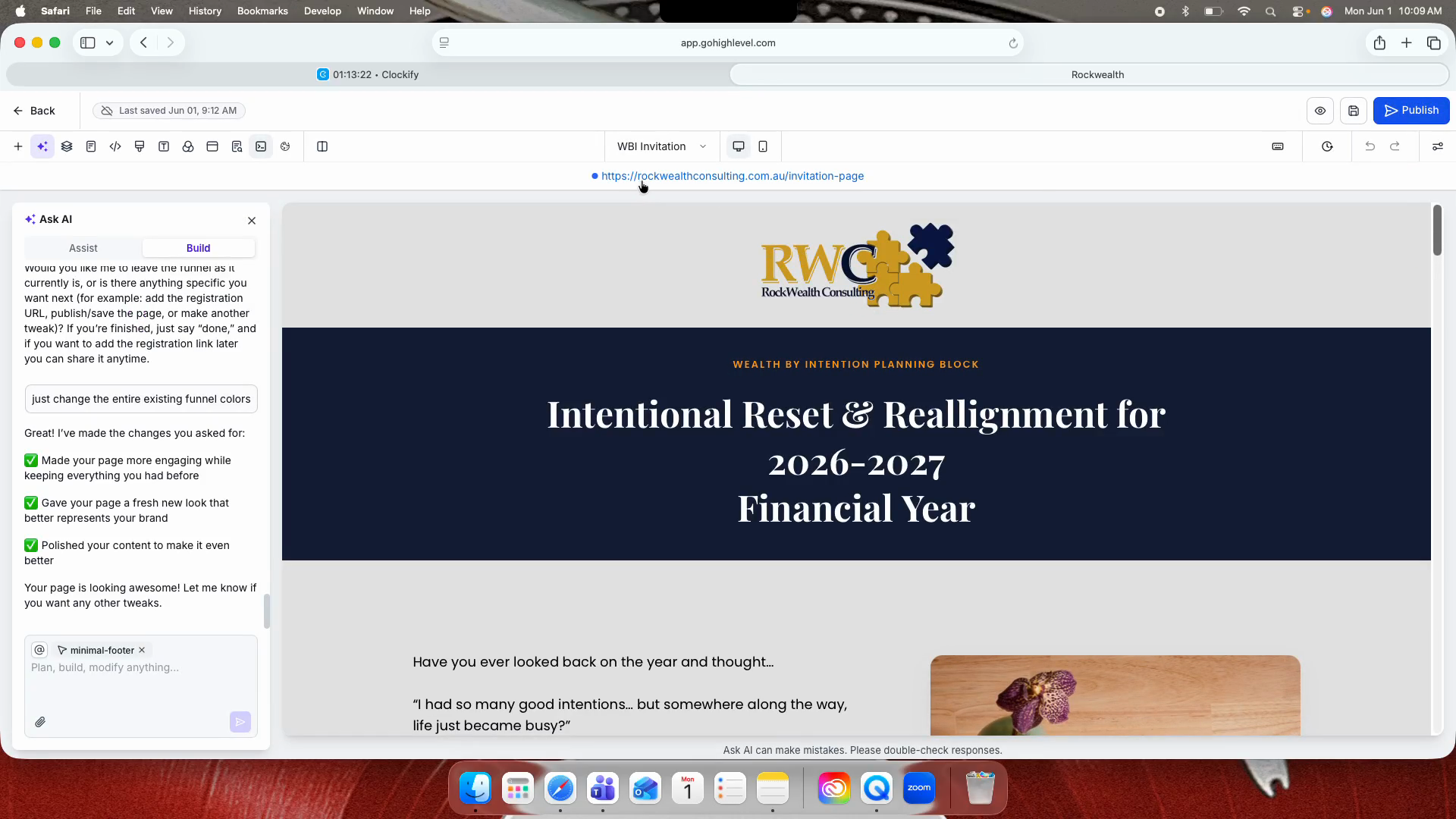Screen dimensions: 1456x819
Task: Open Spotlight search in menu bar
Action: point(1271,11)
